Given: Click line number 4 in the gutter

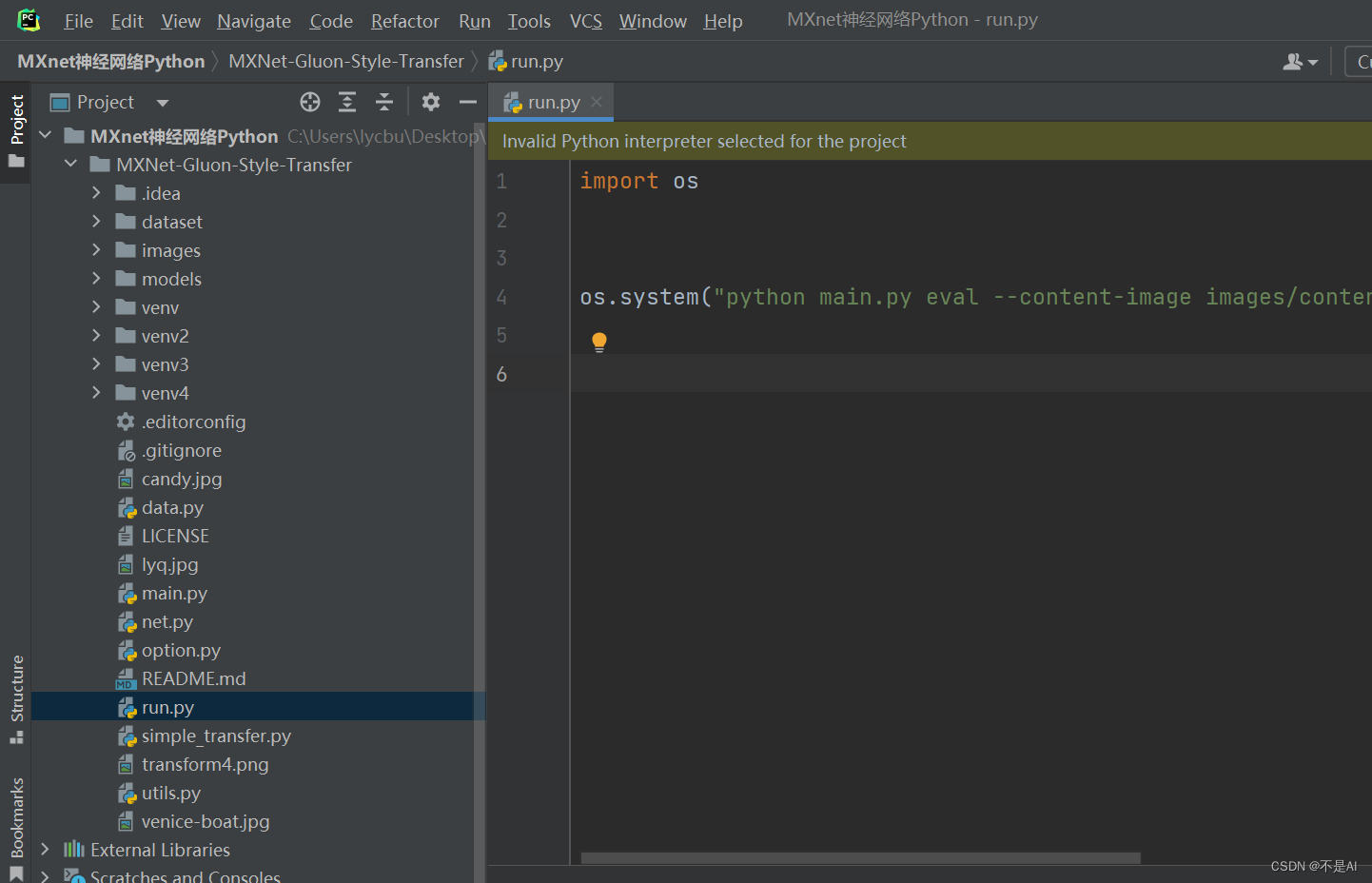Looking at the screenshot, I should point(501,297).
